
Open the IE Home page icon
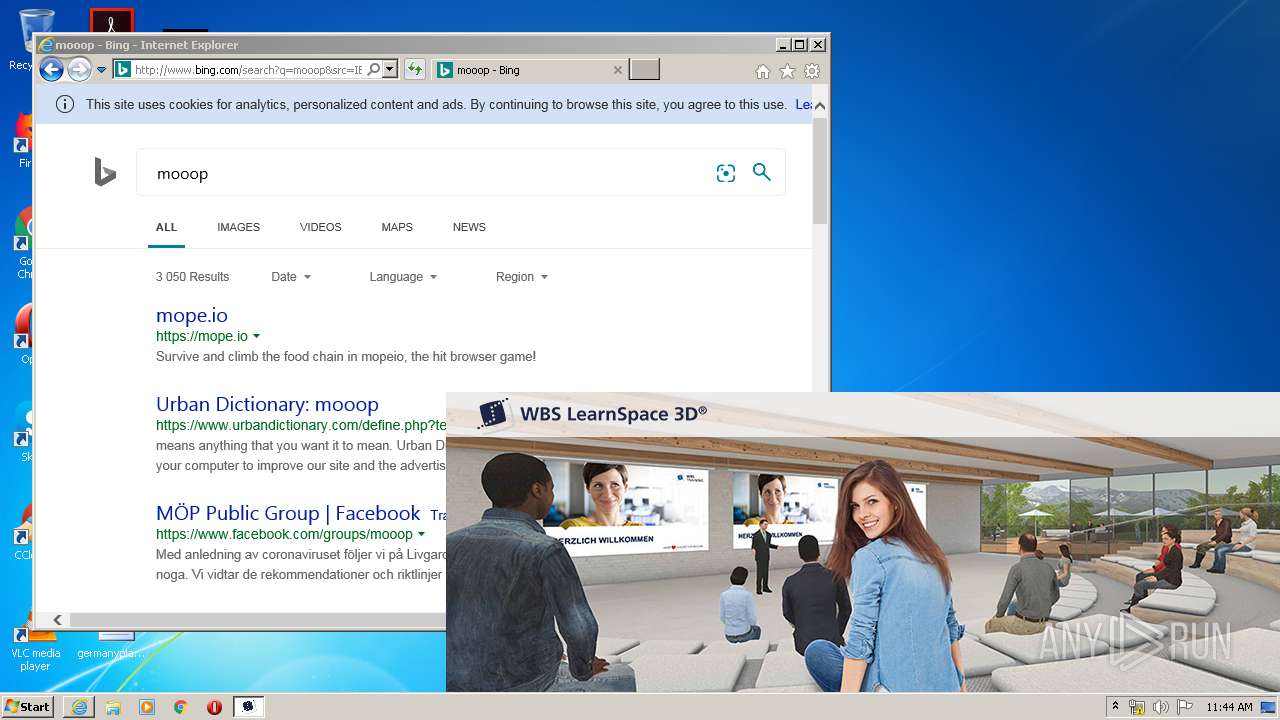click(763, 71)
